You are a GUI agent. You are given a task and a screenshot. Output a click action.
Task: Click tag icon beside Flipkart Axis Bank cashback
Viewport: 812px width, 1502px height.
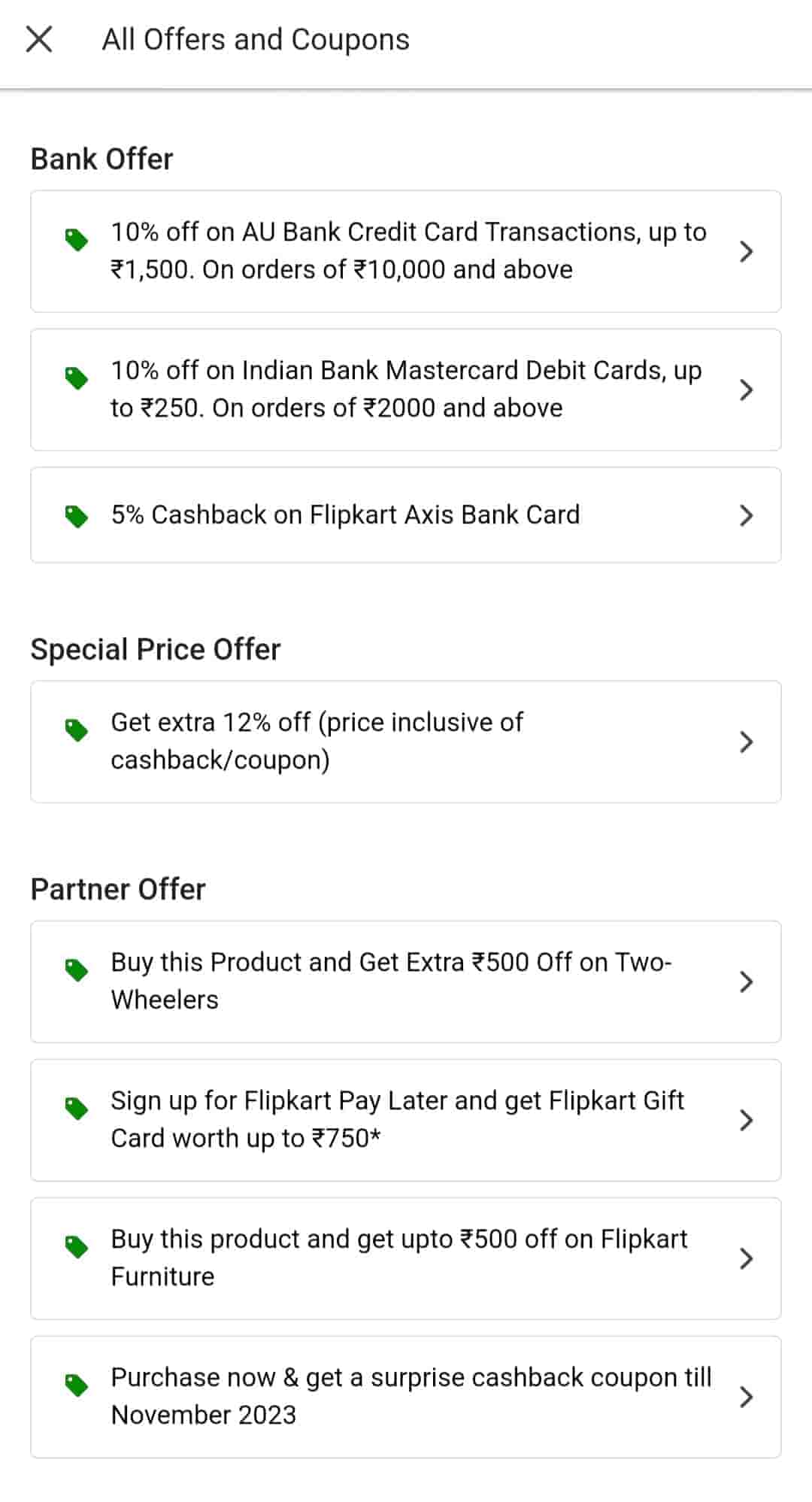pos(77,517)
